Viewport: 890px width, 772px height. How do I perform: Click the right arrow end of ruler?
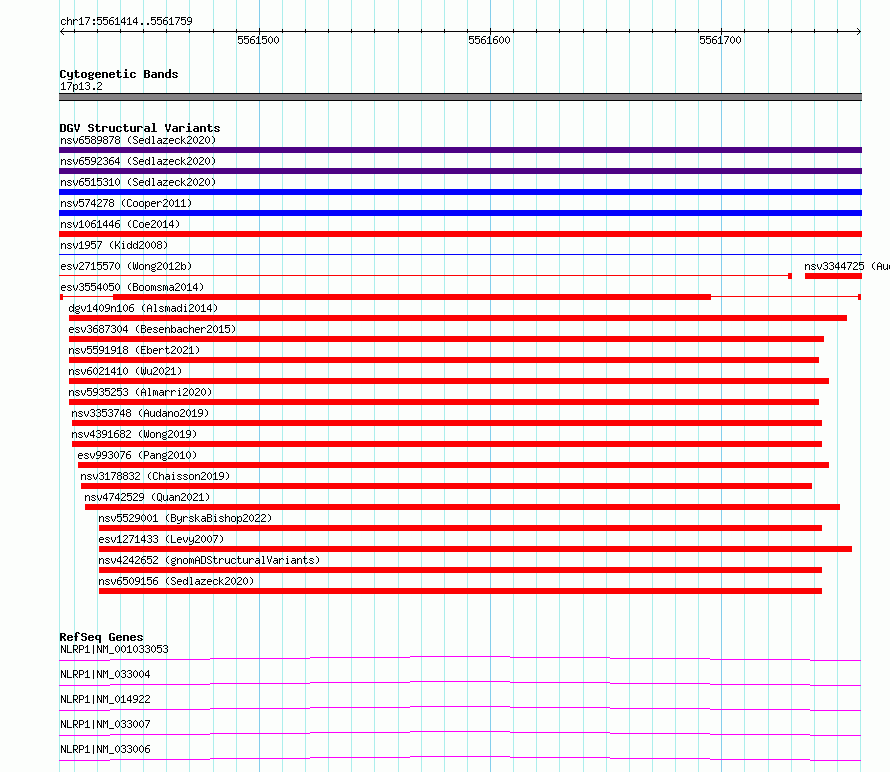click(859, 31)
